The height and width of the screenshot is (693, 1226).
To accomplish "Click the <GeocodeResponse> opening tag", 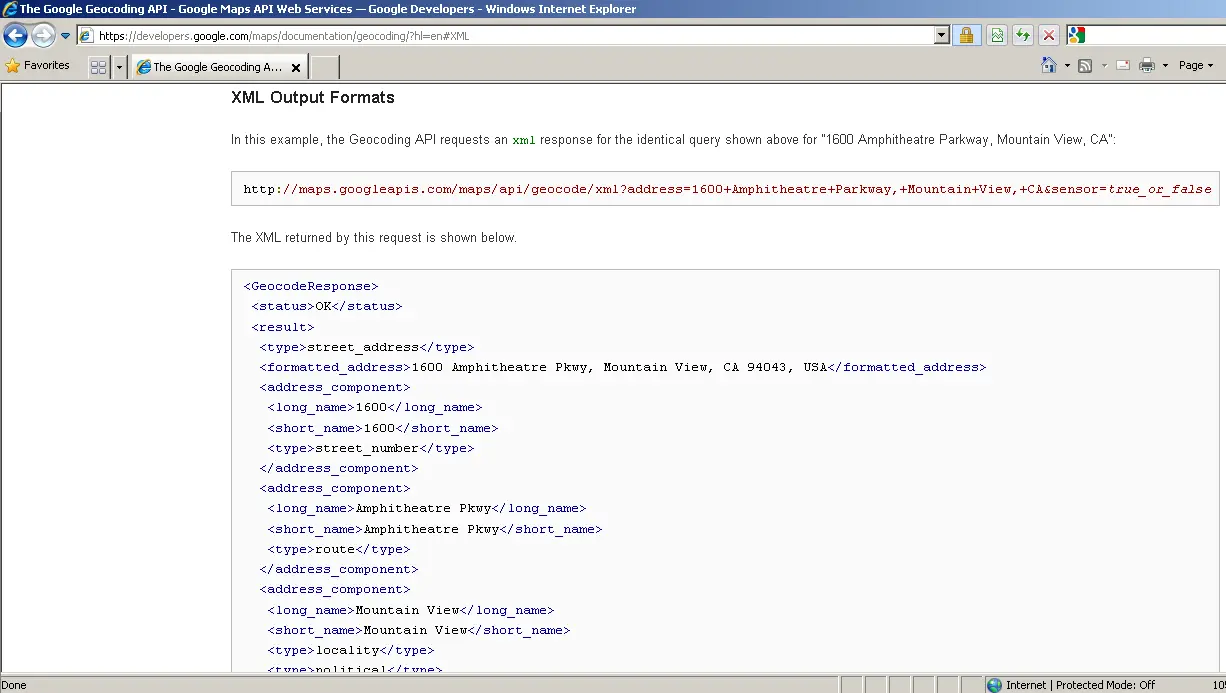I will (311, 286).
